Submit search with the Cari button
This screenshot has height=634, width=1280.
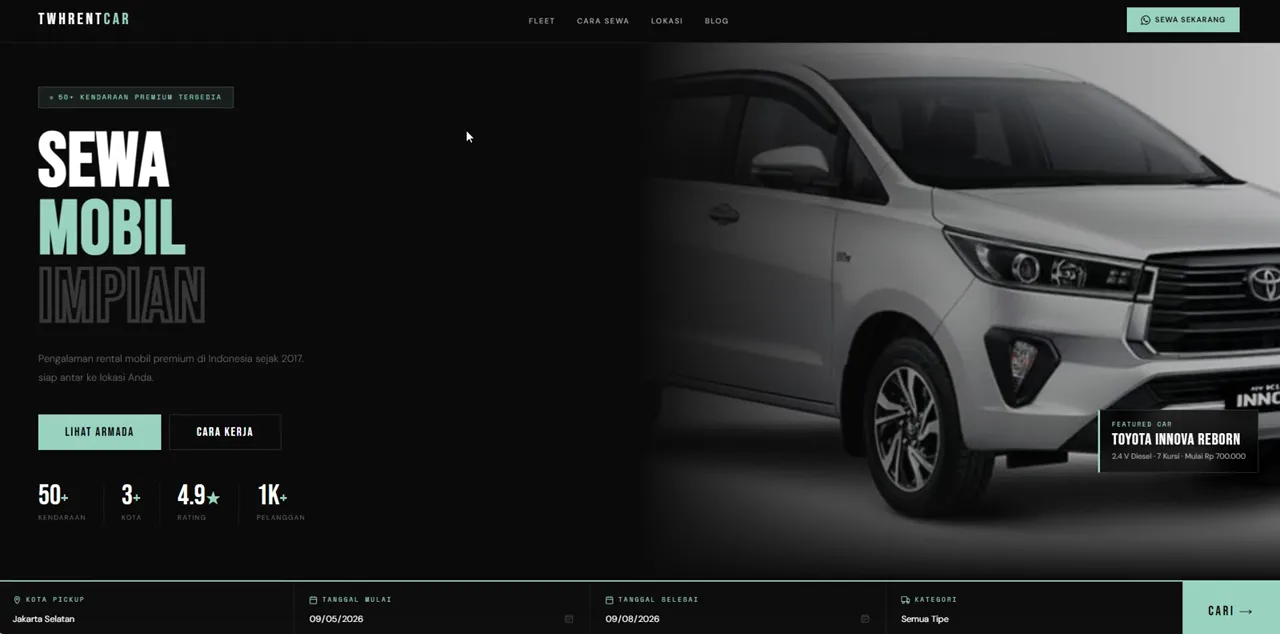coord(1231,609)
